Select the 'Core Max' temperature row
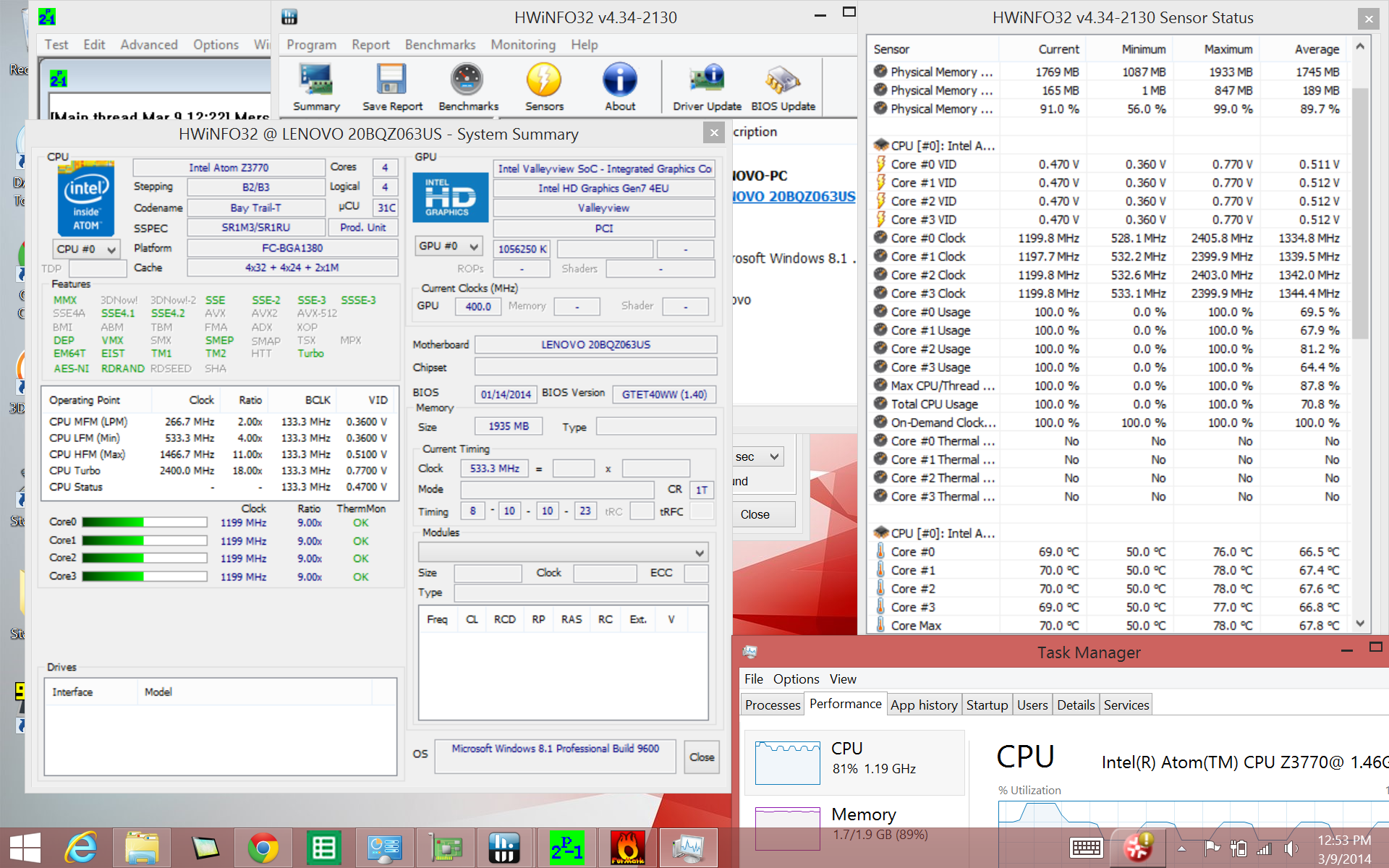Screen dimensions: 1389x868 click(x=1107, y=626)
